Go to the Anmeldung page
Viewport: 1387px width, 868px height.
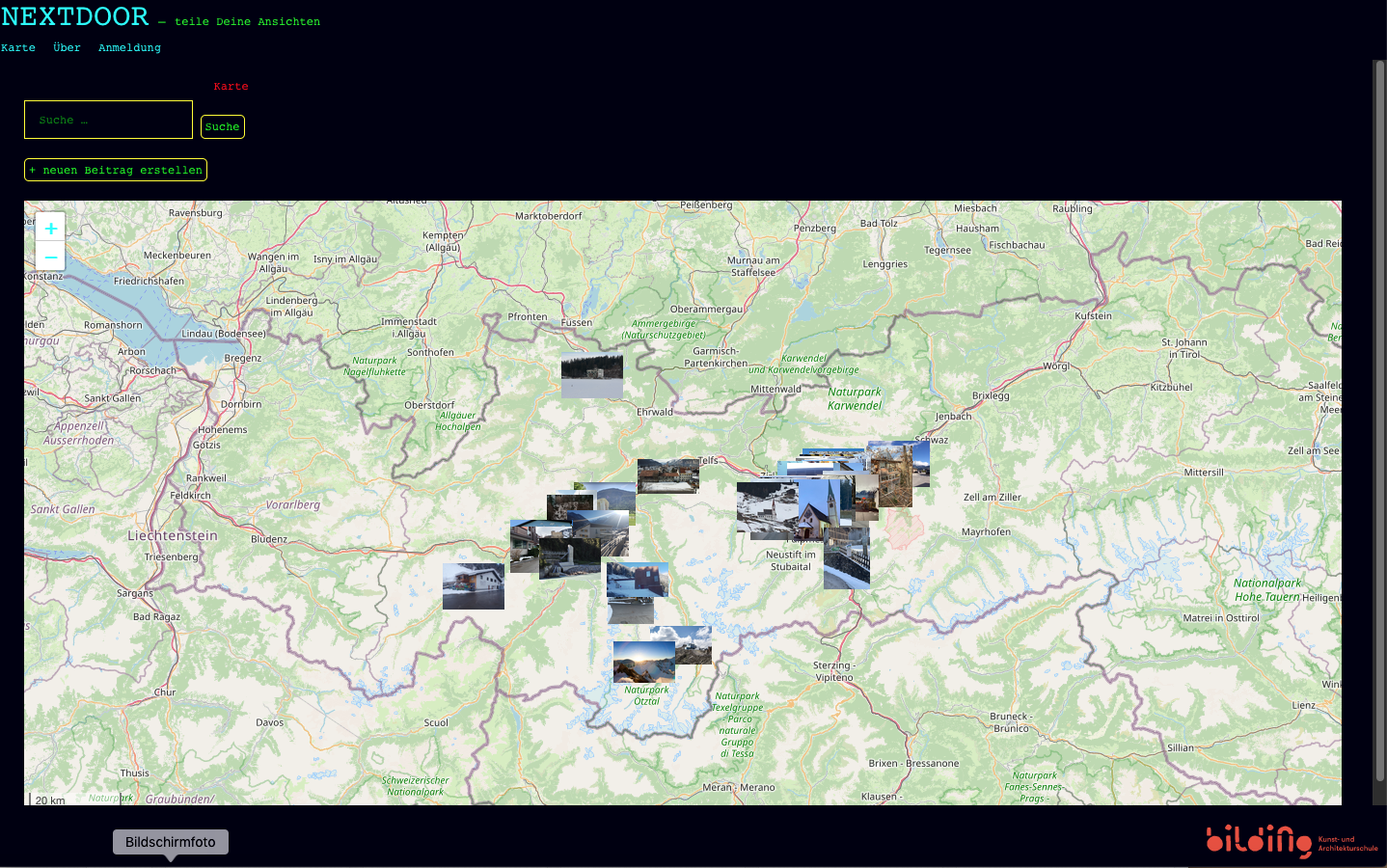(x=129, y=48)
